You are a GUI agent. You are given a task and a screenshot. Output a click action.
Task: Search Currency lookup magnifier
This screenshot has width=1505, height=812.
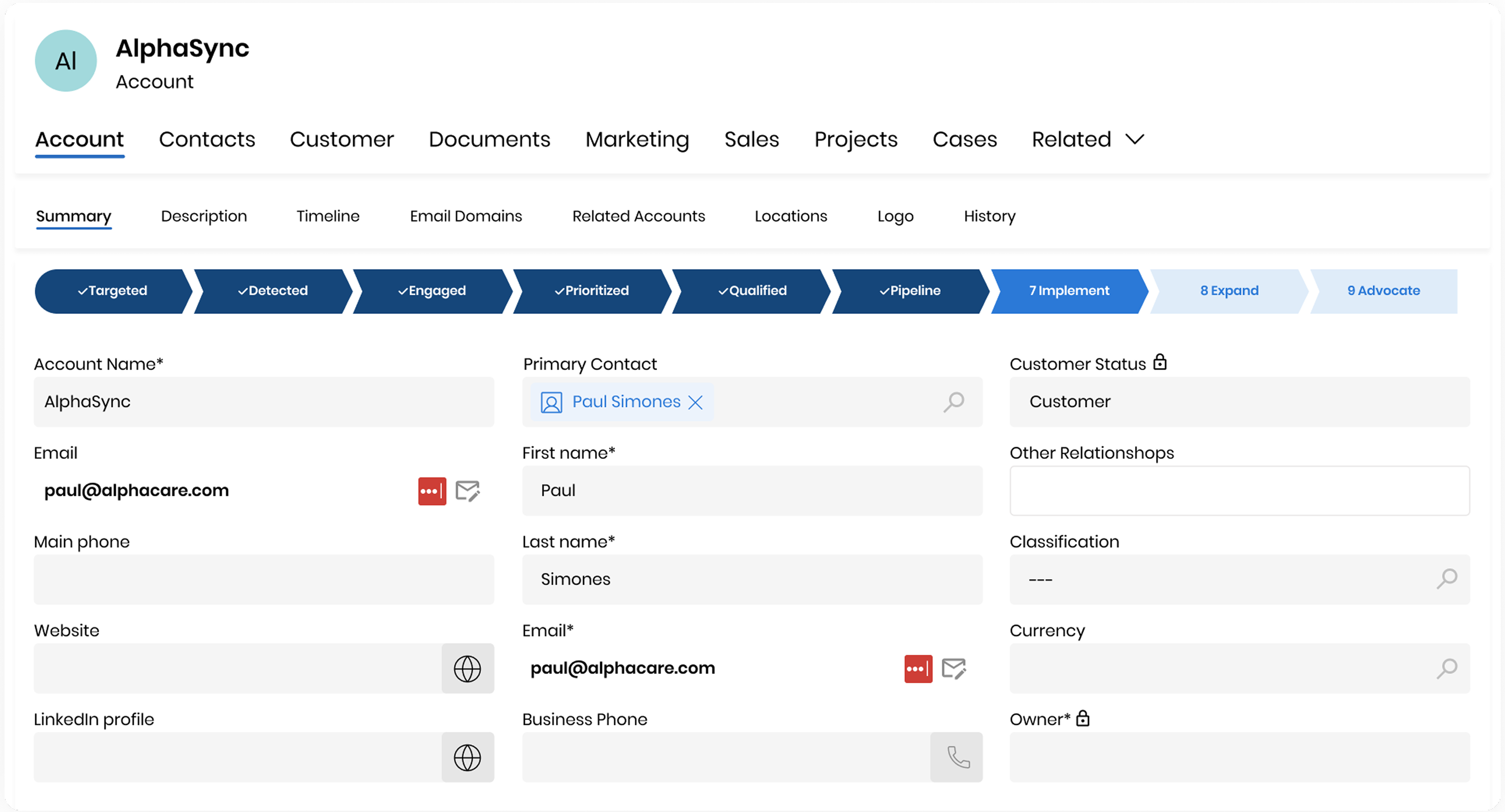1447,669
